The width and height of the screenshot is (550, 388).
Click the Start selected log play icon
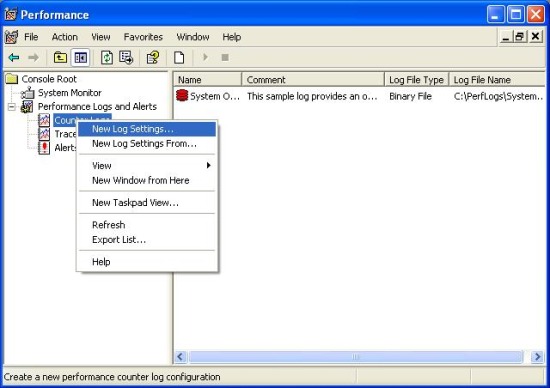[x=205, y=57]
